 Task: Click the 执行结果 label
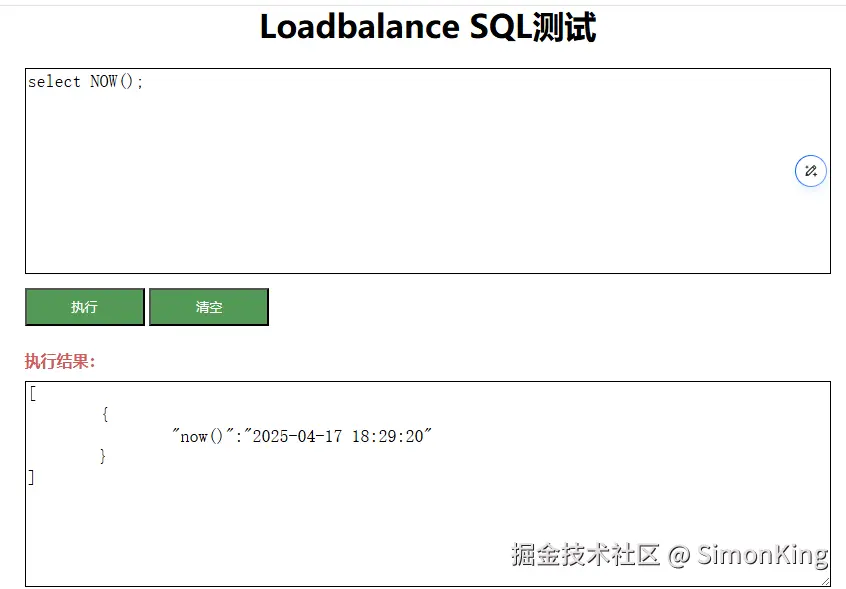60,361
